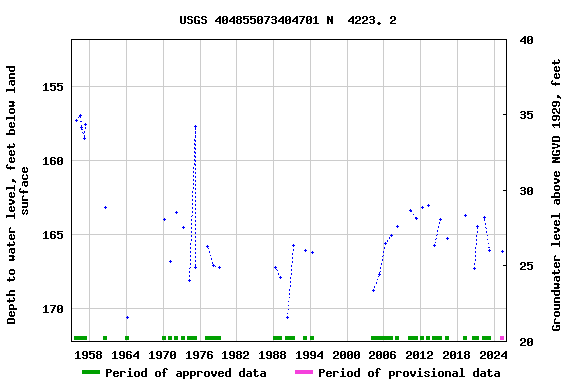Click the left axis label 'Depth to water level, feet below land surface'
This screenshot has height=384, width=576.
(x=17, y=195)
